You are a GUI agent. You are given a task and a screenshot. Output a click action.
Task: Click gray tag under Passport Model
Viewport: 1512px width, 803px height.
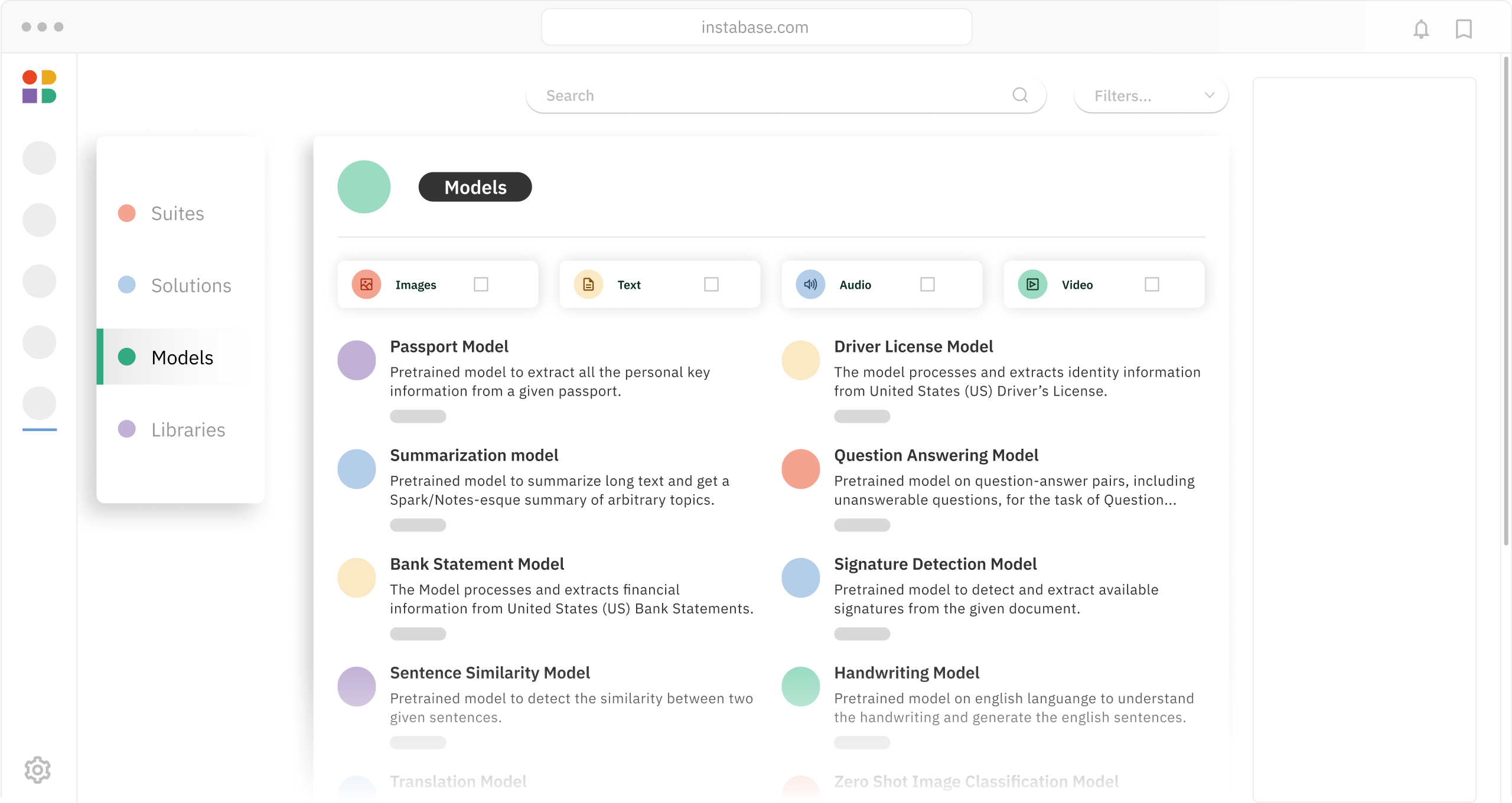pos(418,416)
